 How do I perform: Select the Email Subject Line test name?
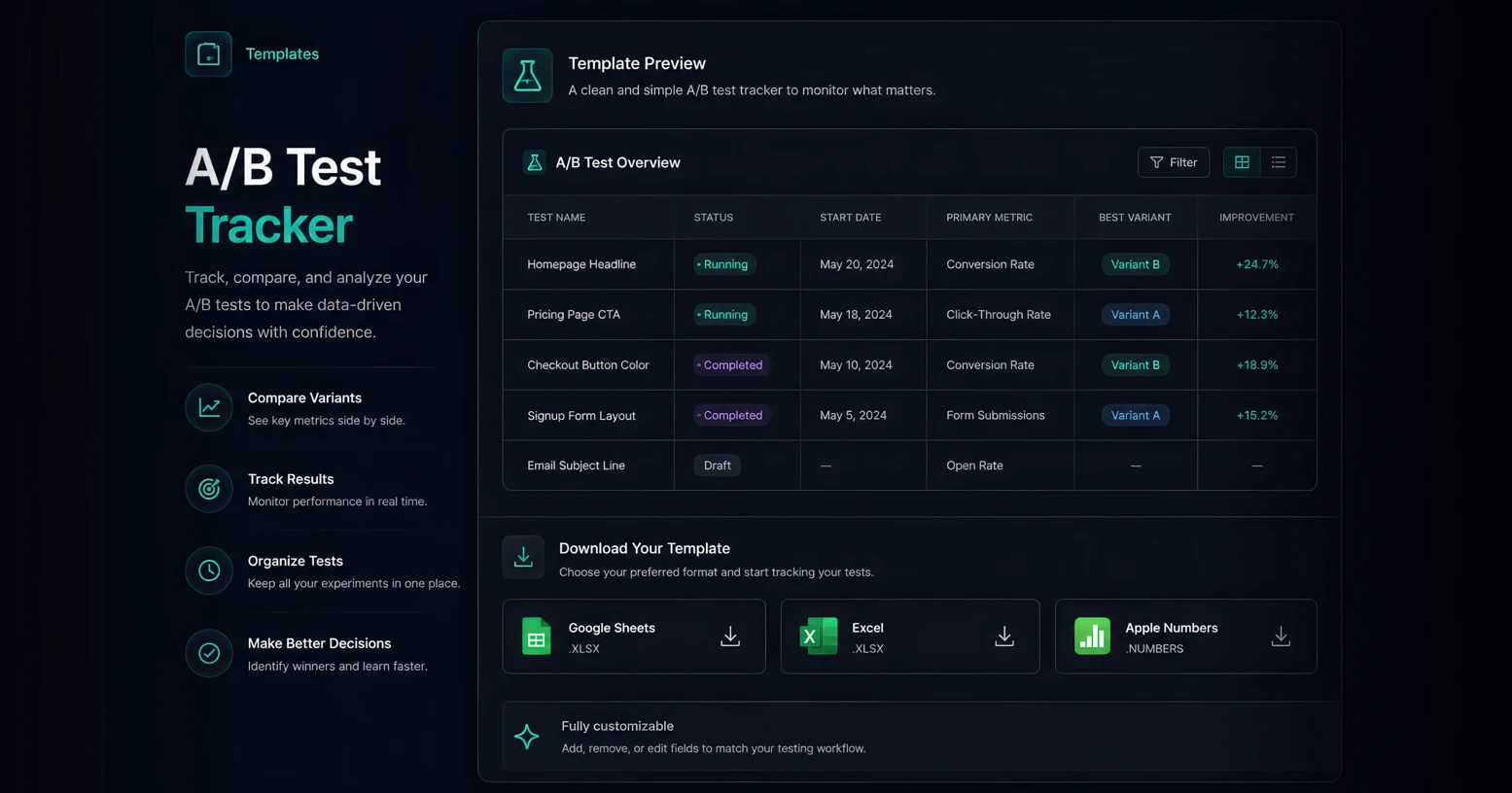tap(576, 465)
